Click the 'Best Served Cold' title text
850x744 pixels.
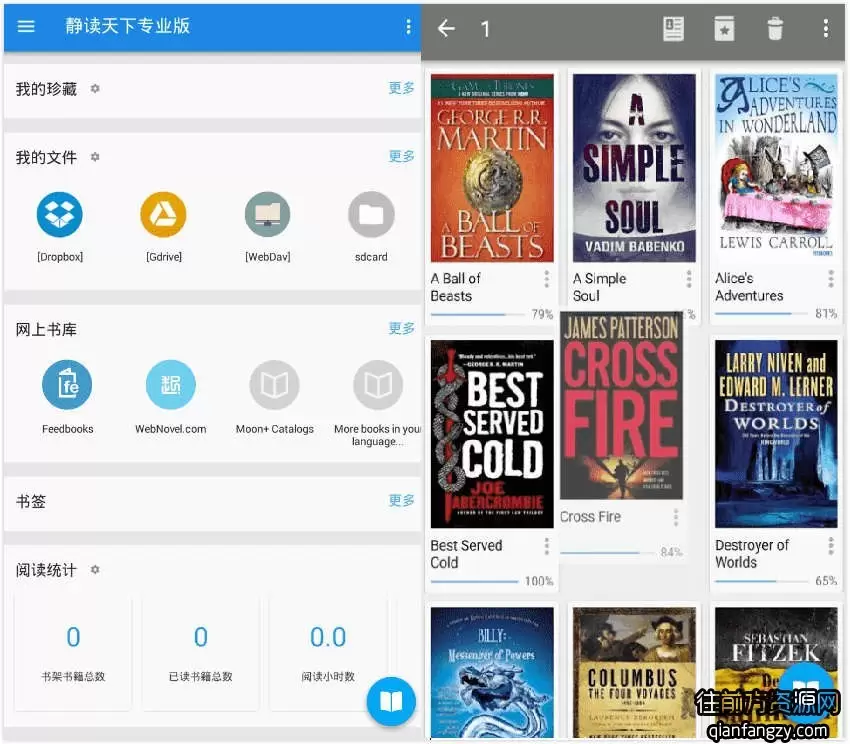click(466, 554)
